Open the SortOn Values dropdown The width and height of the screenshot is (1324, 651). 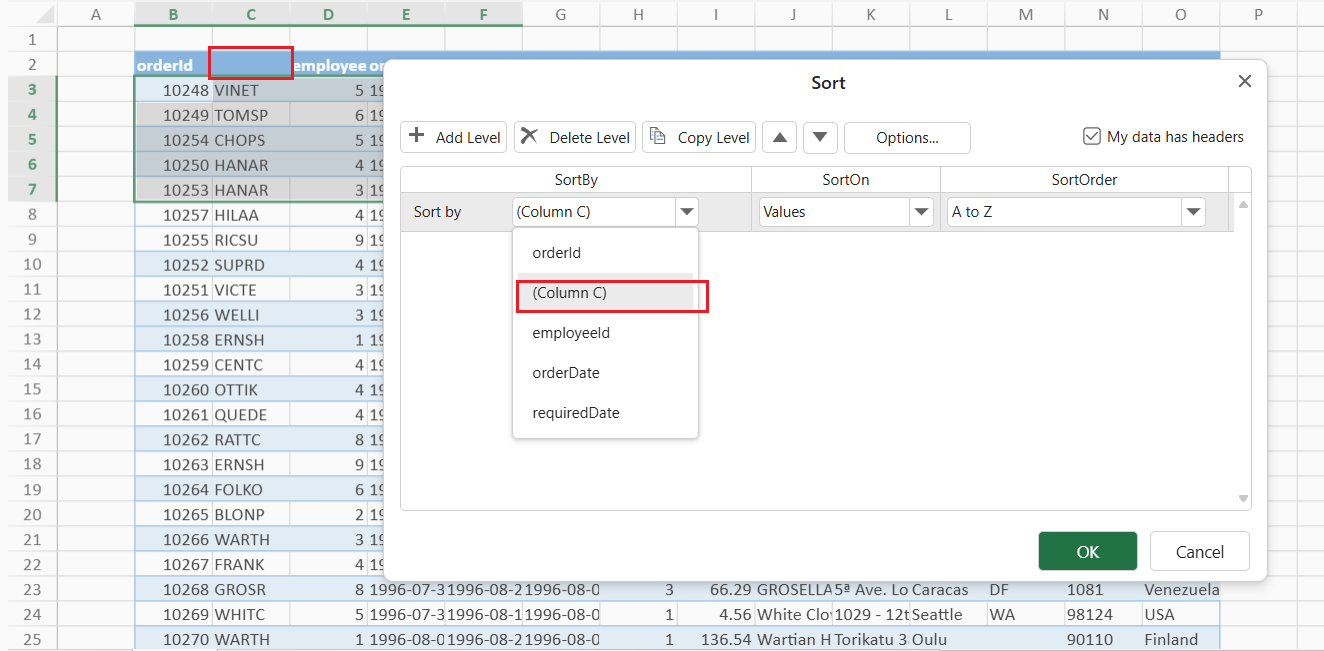920,212
